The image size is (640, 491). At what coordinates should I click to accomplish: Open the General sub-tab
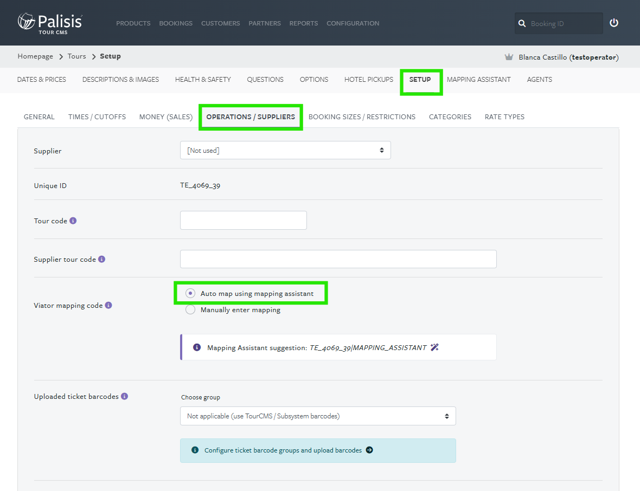[39, 117]
